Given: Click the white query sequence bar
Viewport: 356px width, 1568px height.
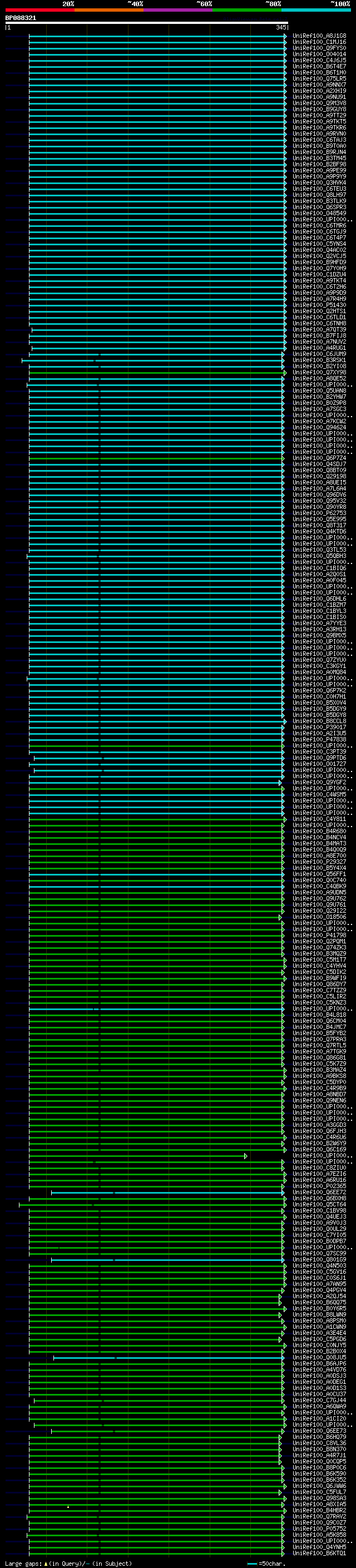Looking at the screenshot, I should click(147, 22).
